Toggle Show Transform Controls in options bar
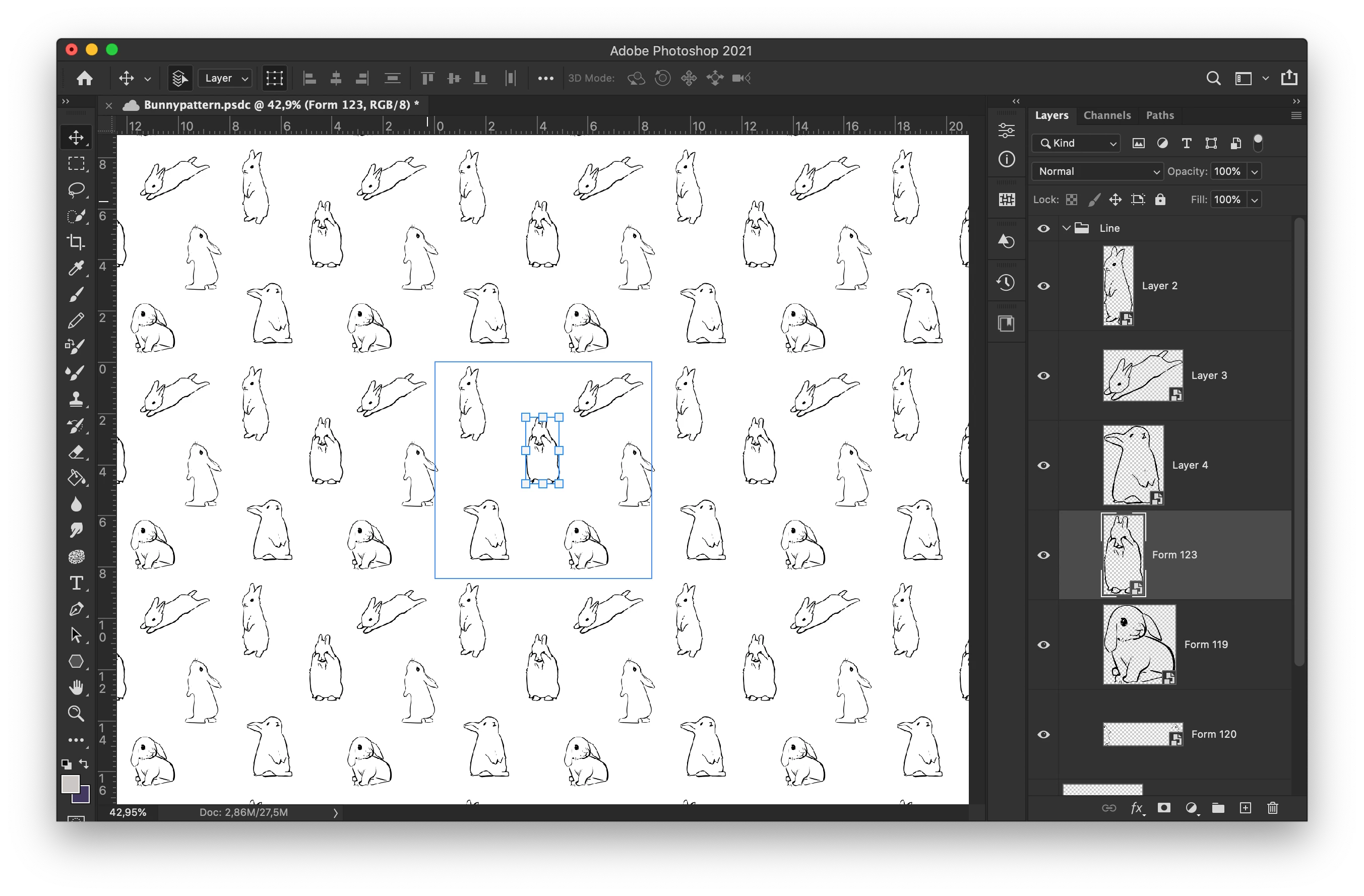1364x896 pixels. (x=275, y=78)
